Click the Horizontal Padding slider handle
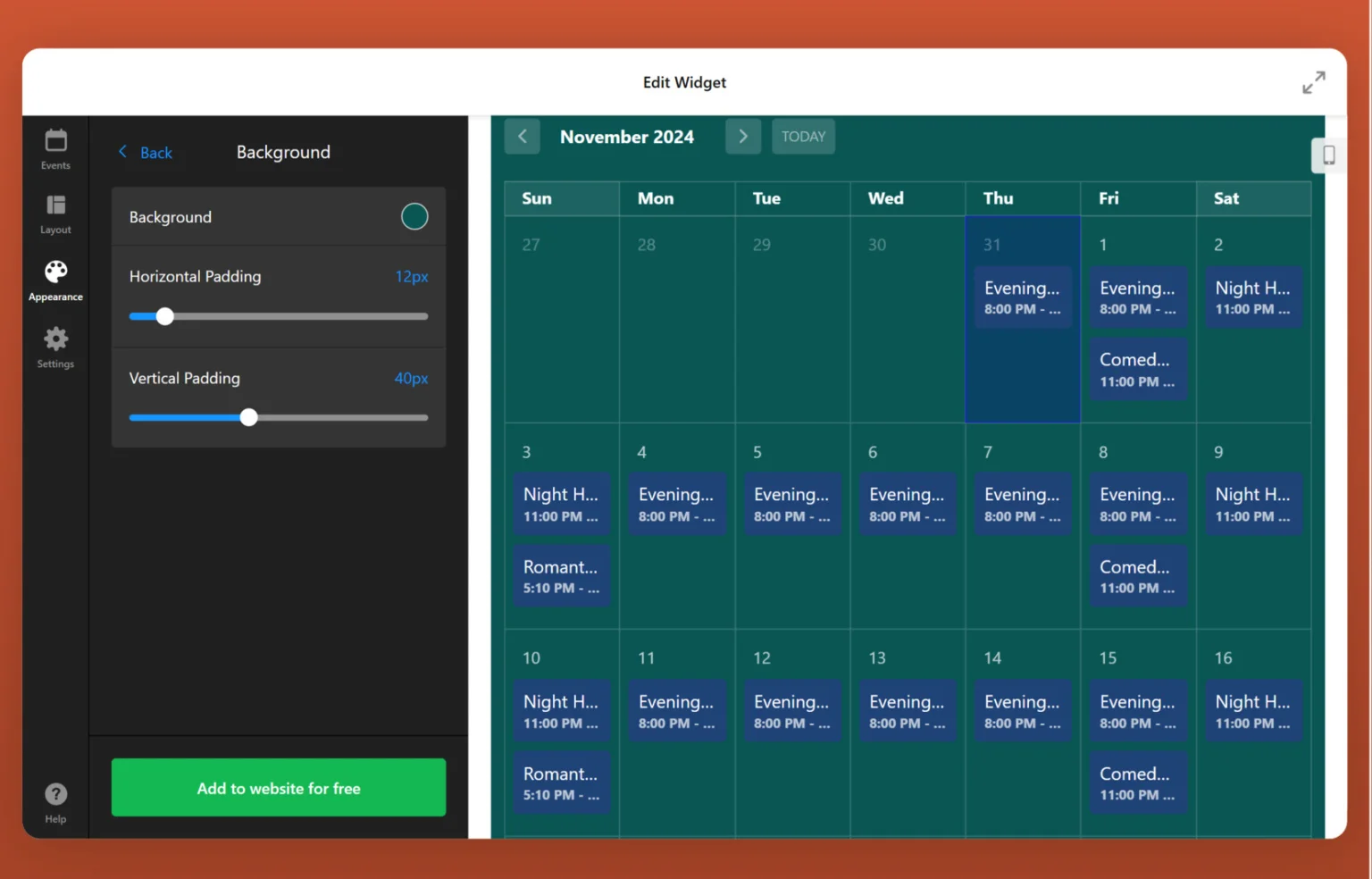The width and height of the screenshot is (1372, 879). 165,316
